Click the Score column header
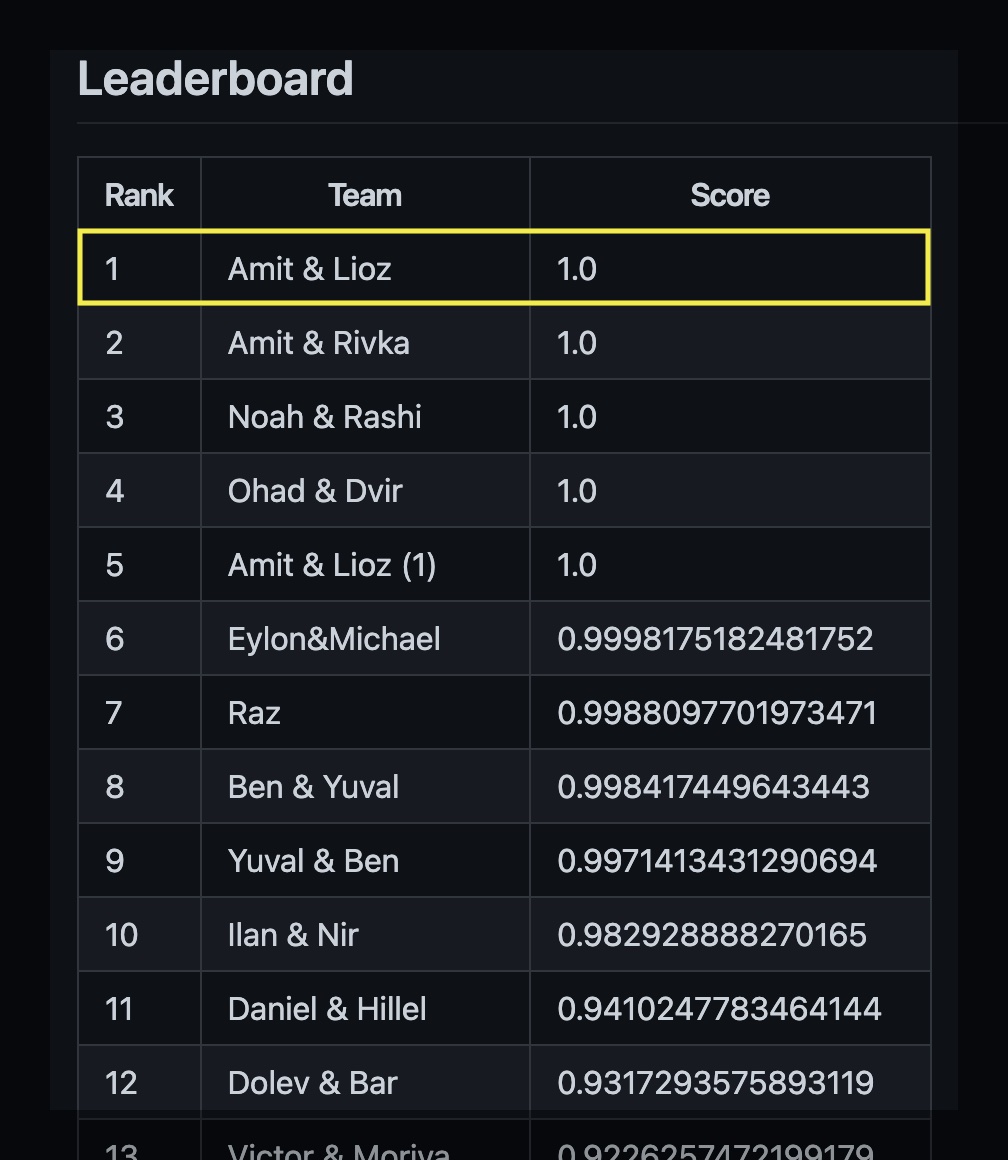1008x1160 pixels. (x=730, y=195)
